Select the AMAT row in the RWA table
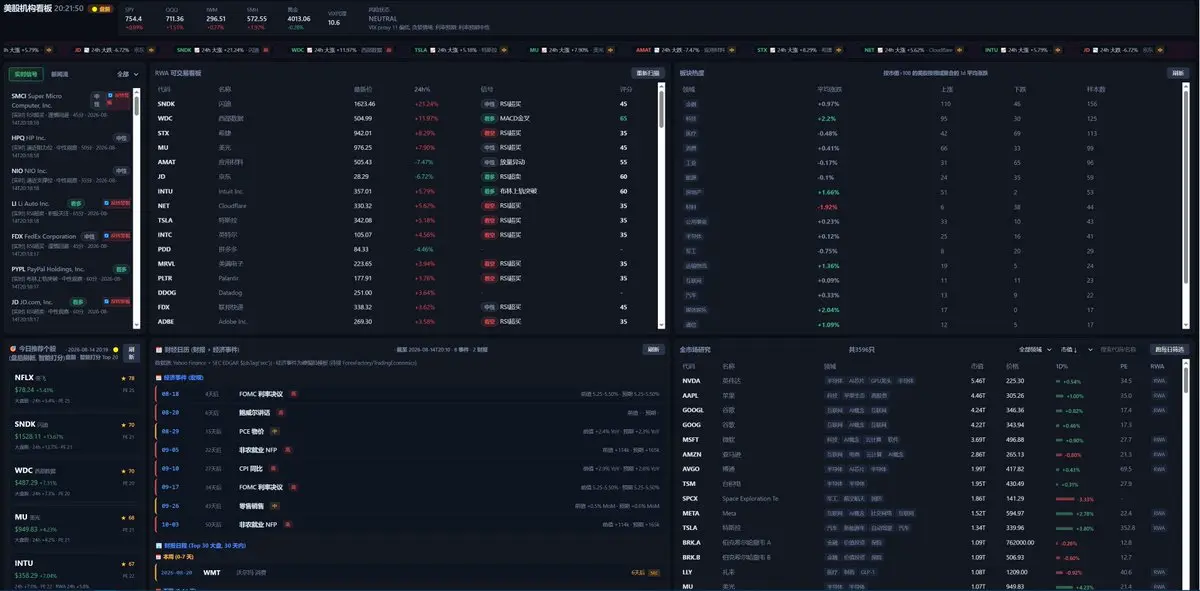Image resolution: width=1200 pixels, height=591 pixels. [402, 161]
